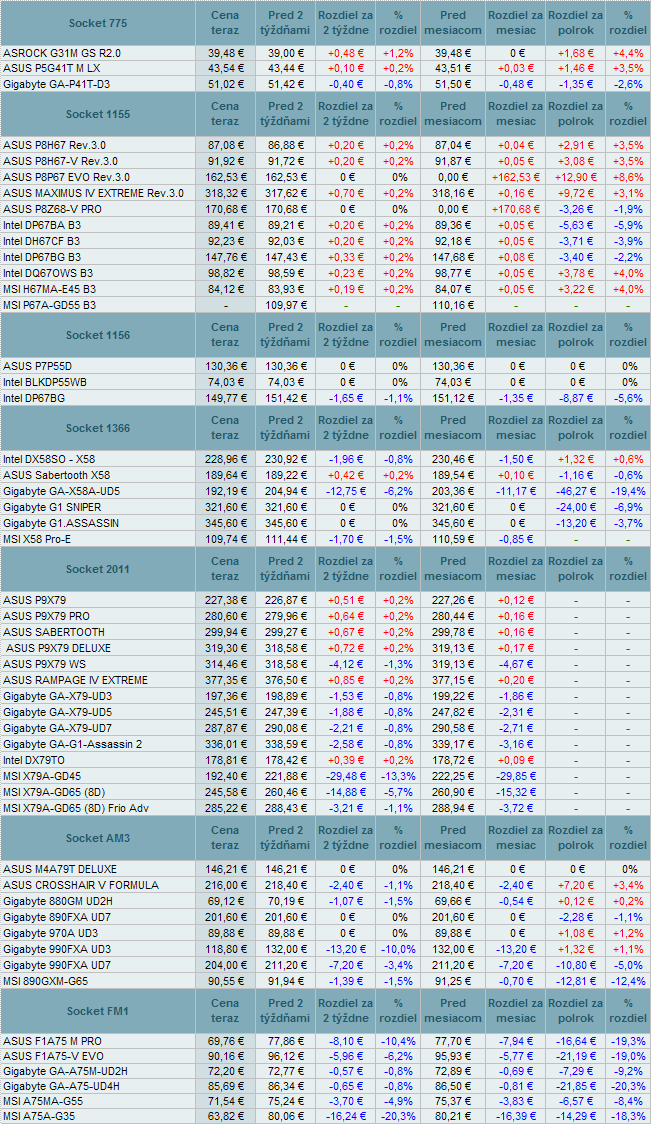The height and width of the screenshot is (1124, 651).
Task: Click 'MSI A75A-G35' product name
Action: [39, 1116]
